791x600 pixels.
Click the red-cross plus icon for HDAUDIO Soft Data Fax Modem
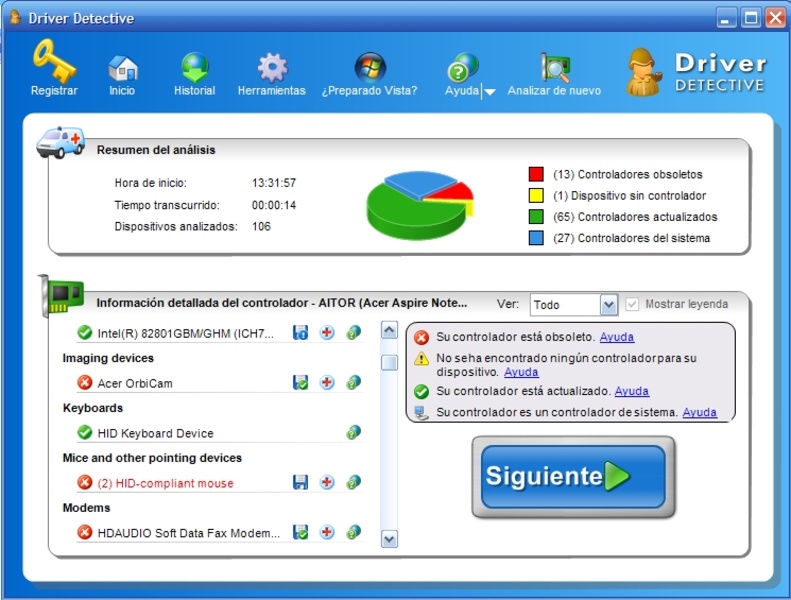[327, 532]
